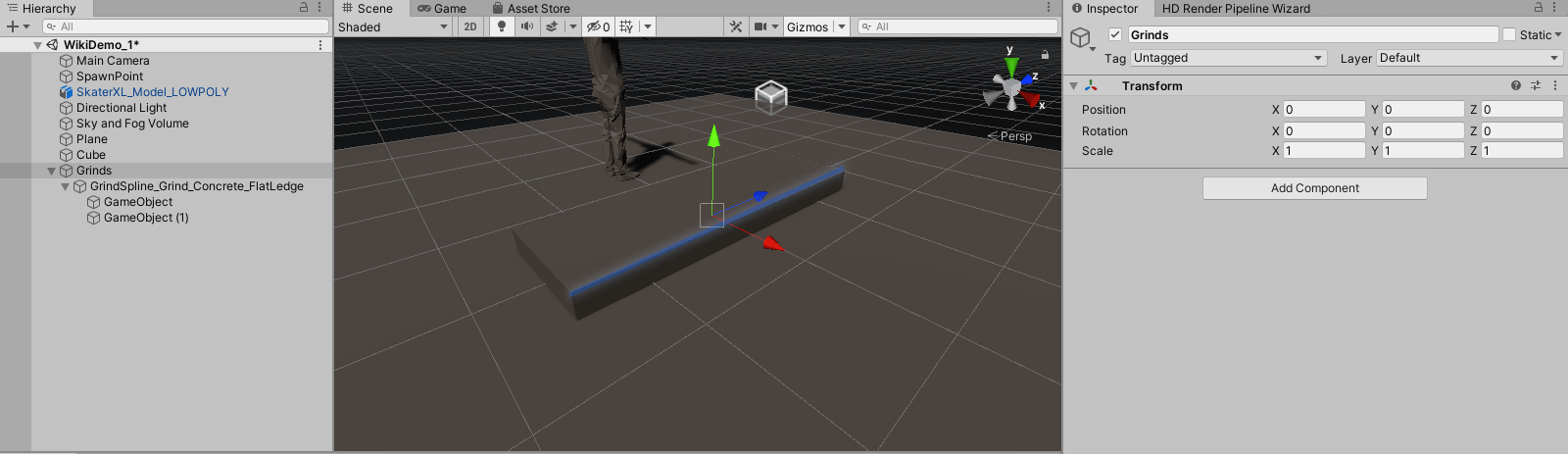Click the green Y axis on orientation gizmo

point(1010,65)
